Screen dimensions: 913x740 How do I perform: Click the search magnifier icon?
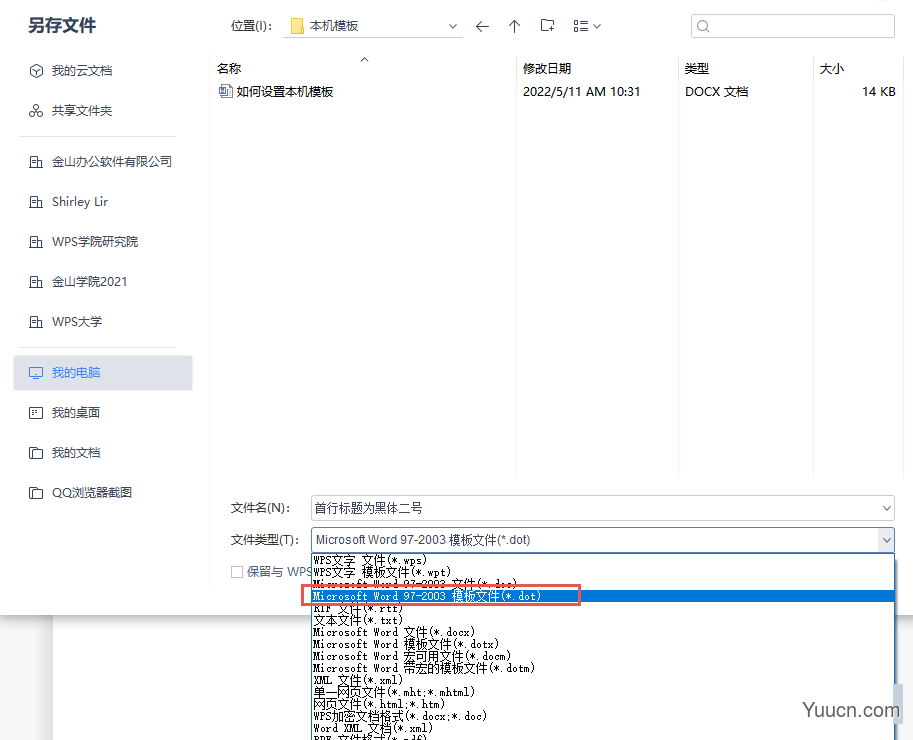(703, 26)
